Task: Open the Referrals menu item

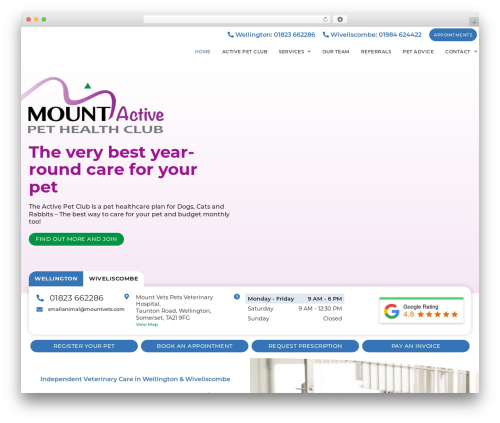Action: [376, 52]
